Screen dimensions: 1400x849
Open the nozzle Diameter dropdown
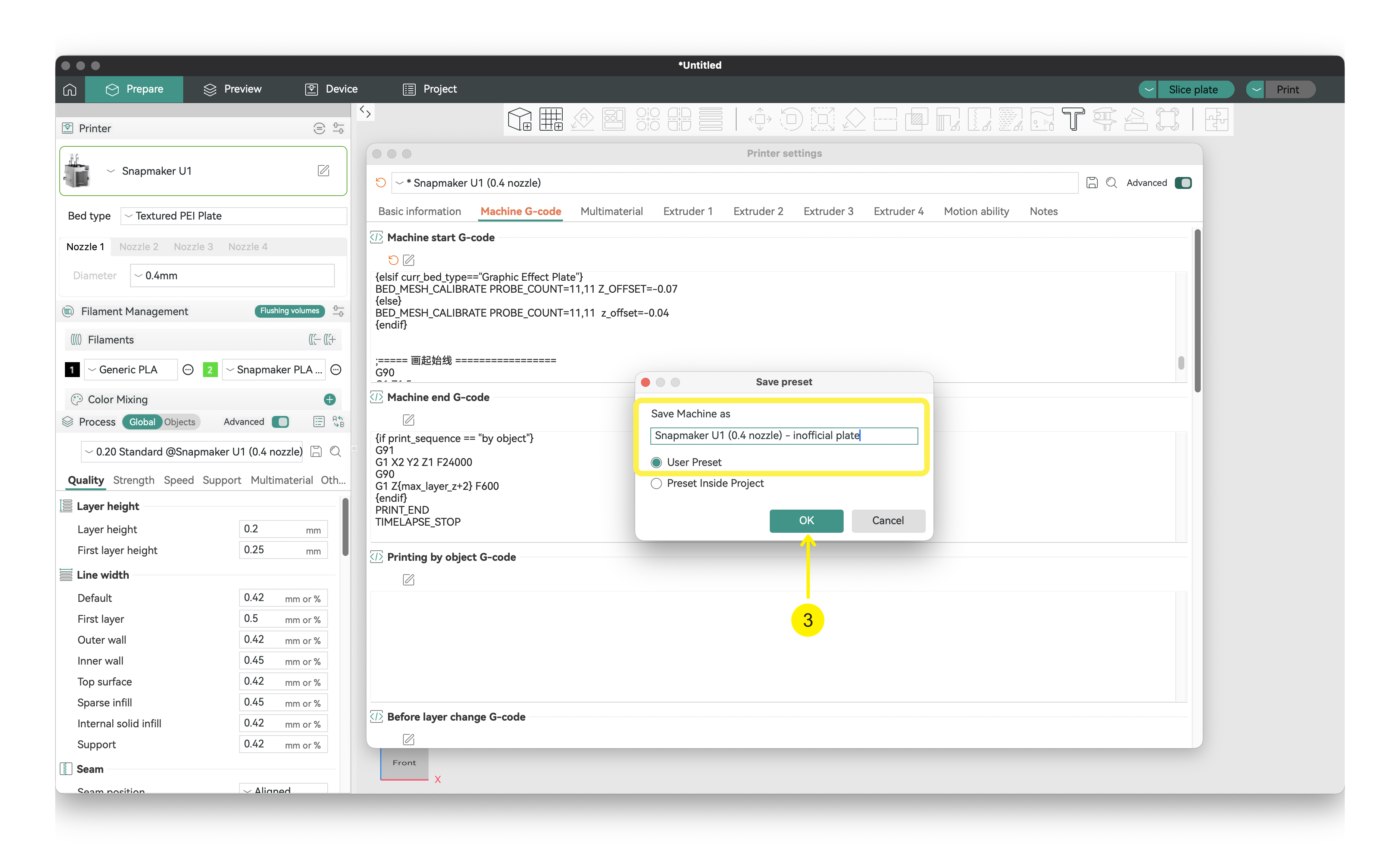point(232,276)
